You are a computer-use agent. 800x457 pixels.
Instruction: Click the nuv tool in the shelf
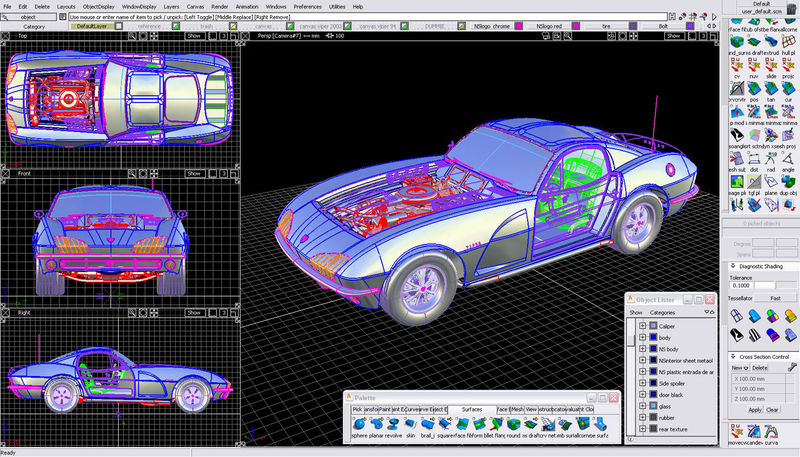754,65
